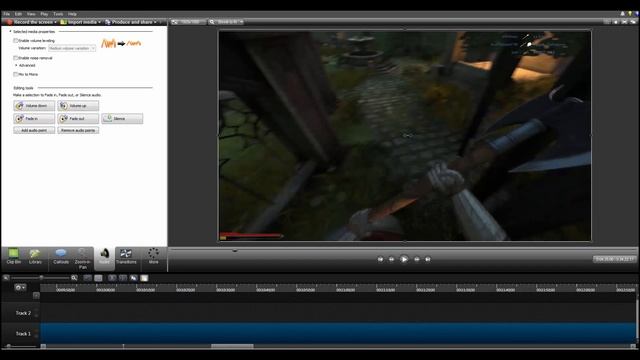Click the add track plus icon
This screenshot has height=360, width=640.
36,295
